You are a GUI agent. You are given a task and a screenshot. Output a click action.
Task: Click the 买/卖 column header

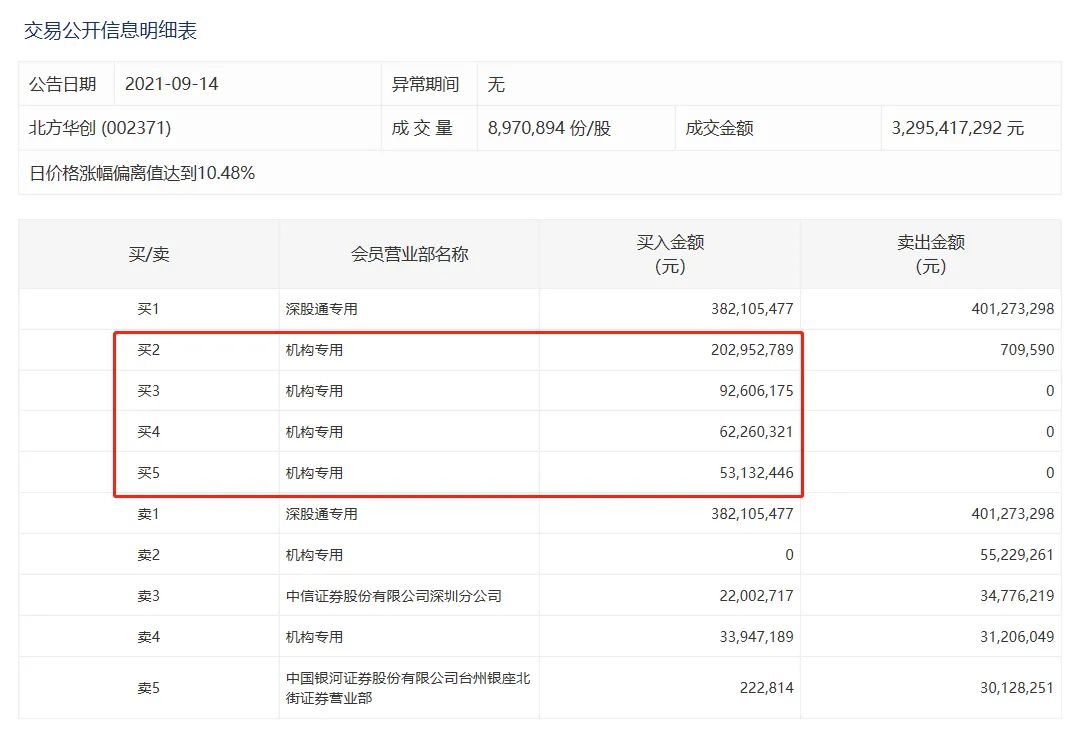pos(148,254)
